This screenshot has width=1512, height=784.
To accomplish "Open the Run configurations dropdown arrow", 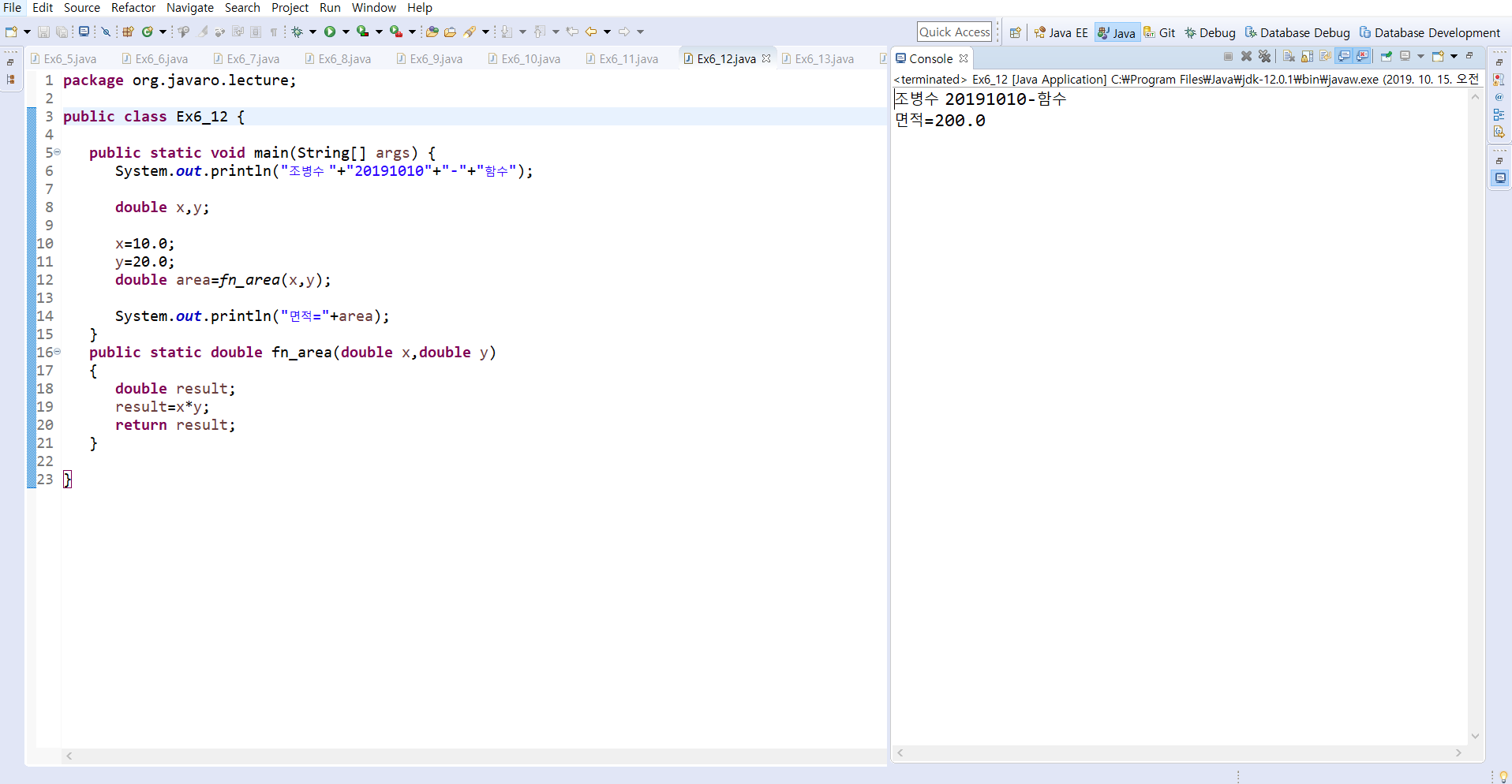I will [346, 32].
